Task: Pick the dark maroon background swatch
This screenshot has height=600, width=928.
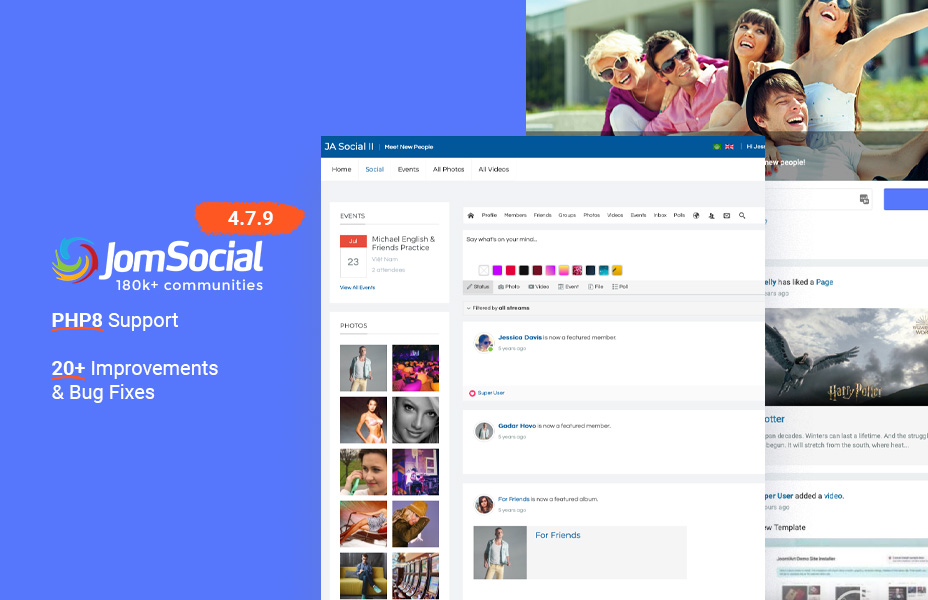Action: pos(537,270)
